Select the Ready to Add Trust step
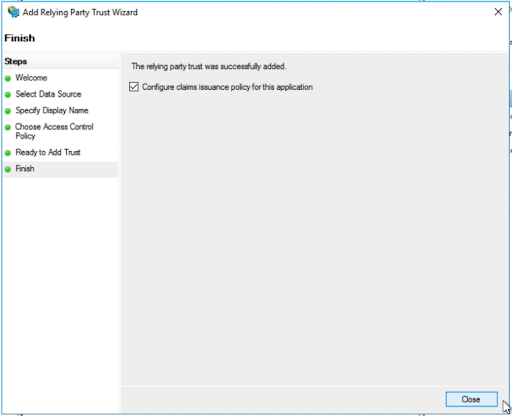The width and height of the screenshot is (512, 416). tap(48, 152)
